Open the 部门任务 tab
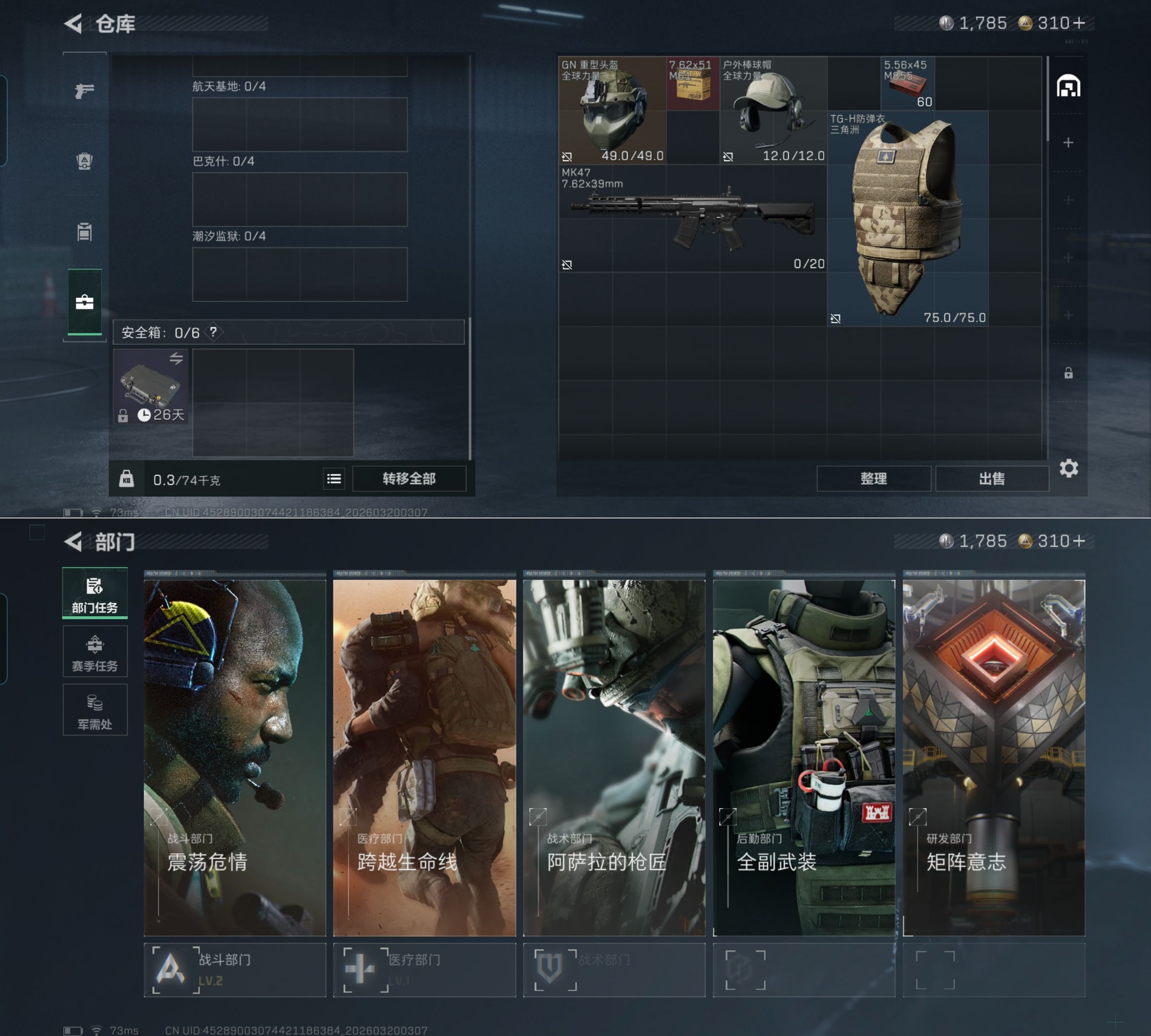The height and width of the screenshot is (1036, 1151). pos(94,594)
